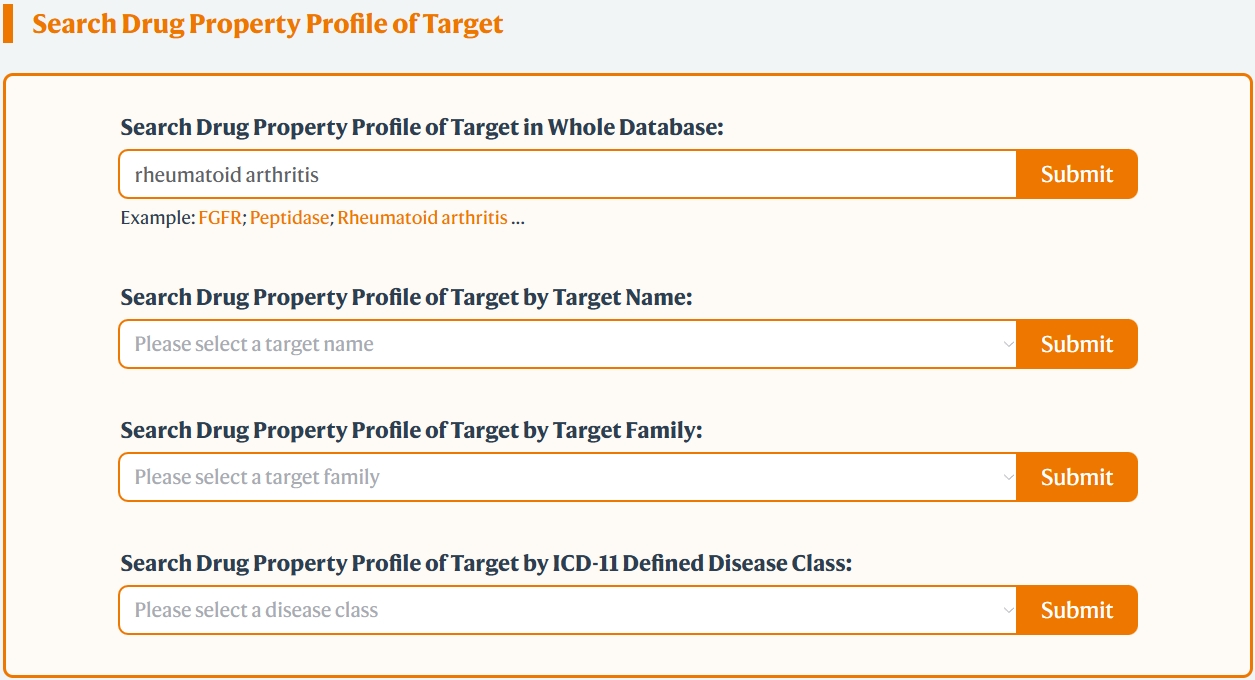Click the 'in Whole Database' section label
The image size is (1255, 680).
(x=421, y=128)
